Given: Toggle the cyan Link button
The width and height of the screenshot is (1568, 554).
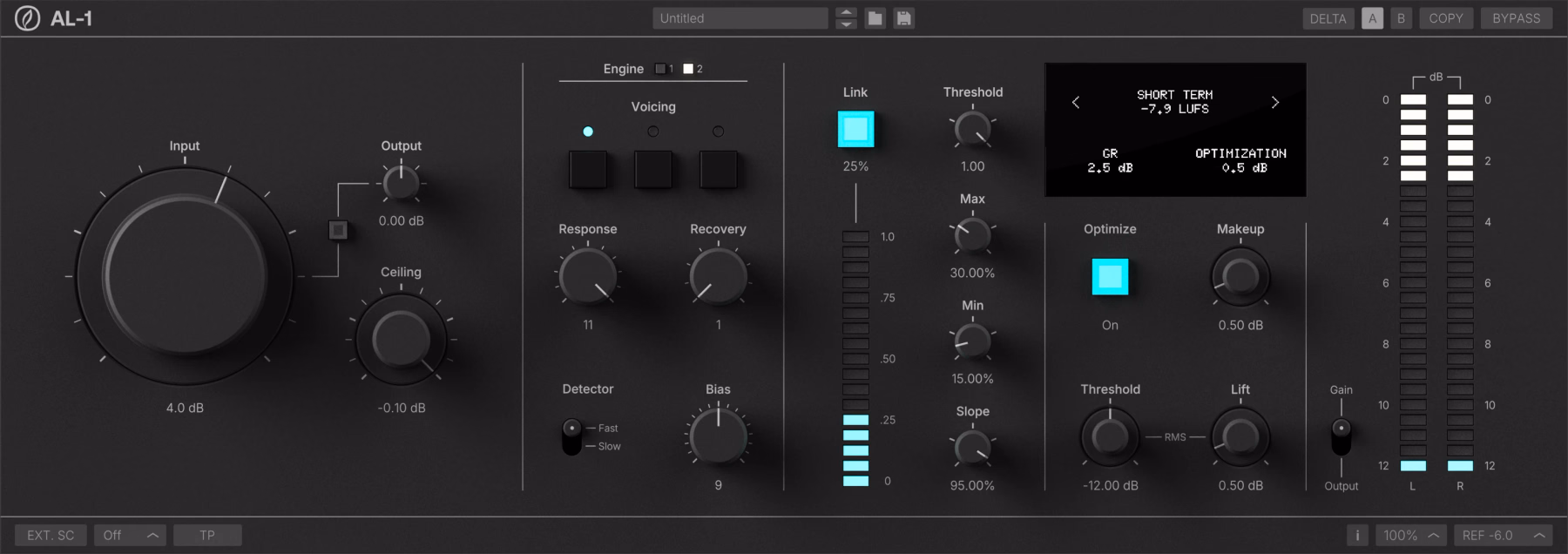Looking at the screenshot, I should click(855, 129).
